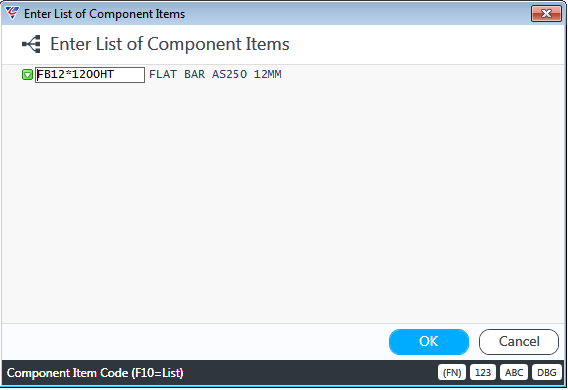Toggle the 123 numeric keypad indicator

coord(483,372)
